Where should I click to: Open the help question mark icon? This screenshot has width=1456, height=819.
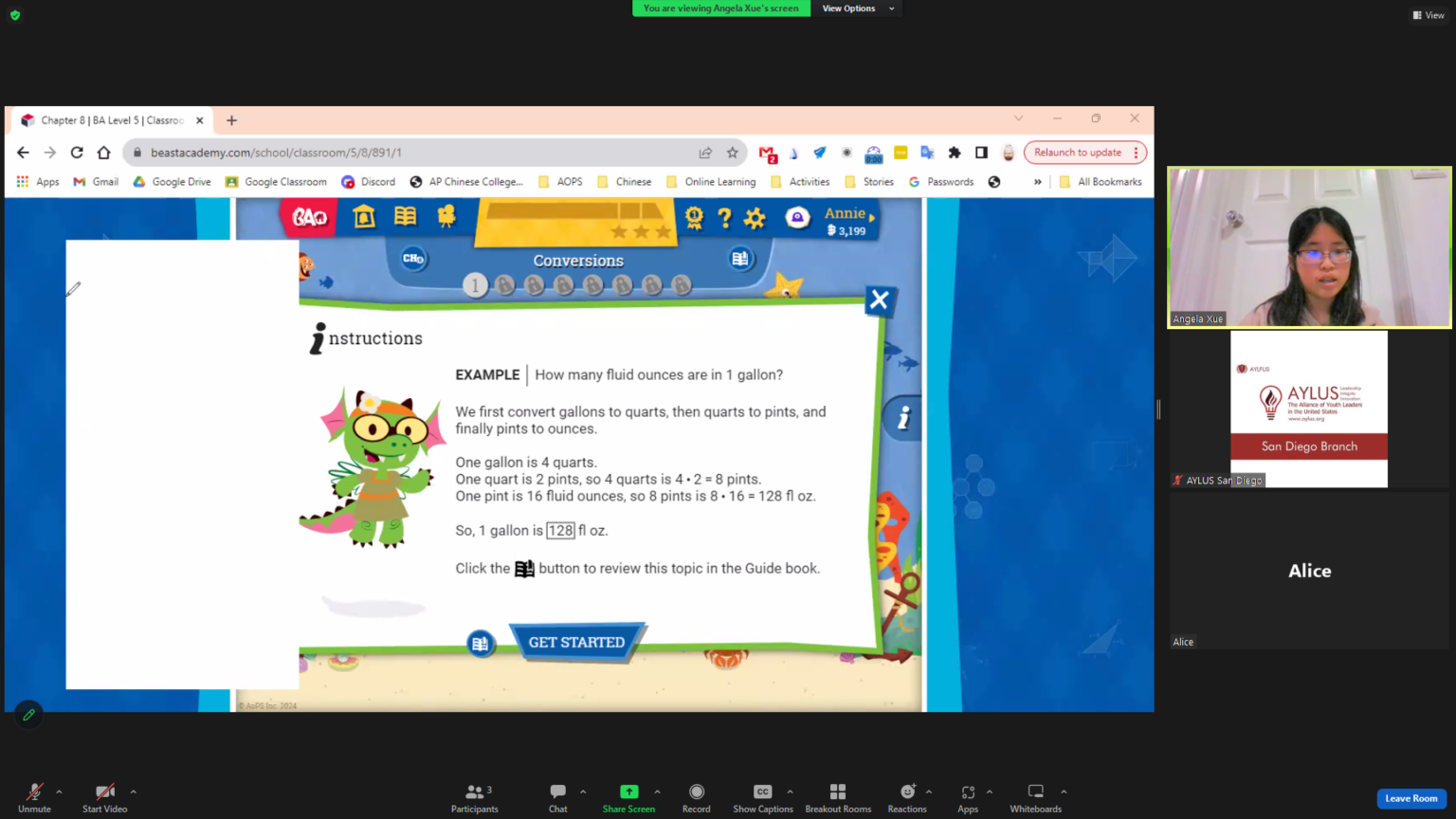[x=725, y=219]
